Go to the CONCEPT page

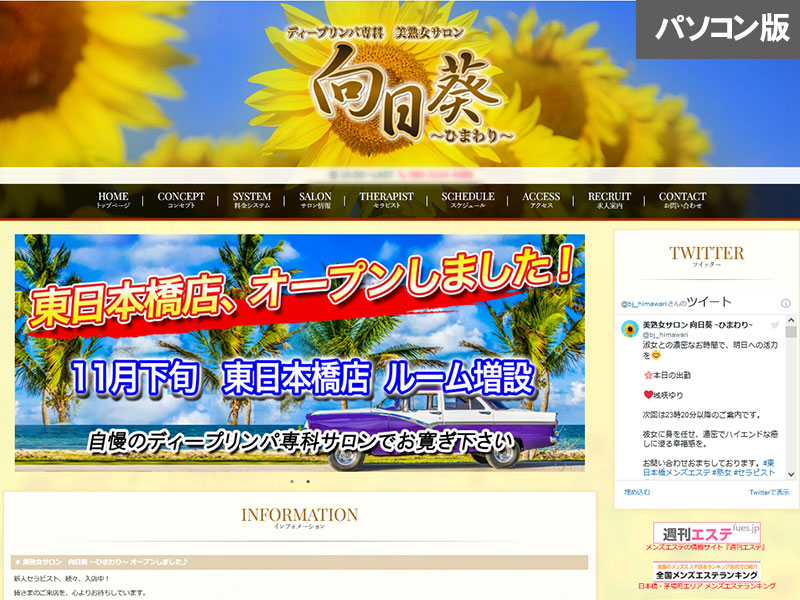click(x=181, y=200)
